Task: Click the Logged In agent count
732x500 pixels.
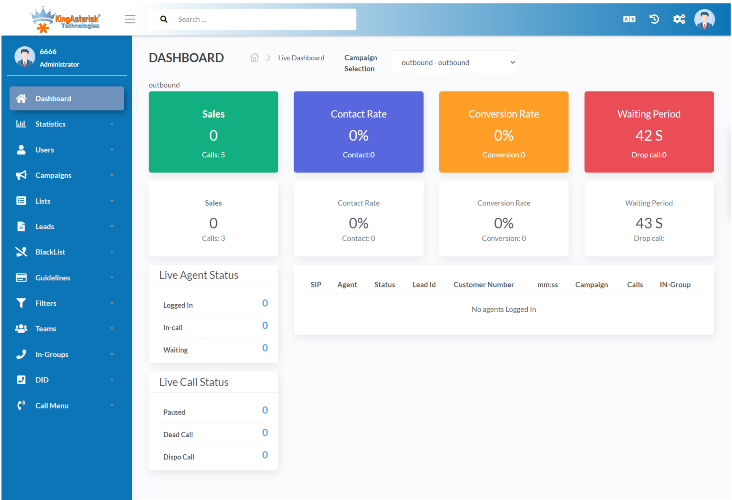Action: [x=265, y=303]
